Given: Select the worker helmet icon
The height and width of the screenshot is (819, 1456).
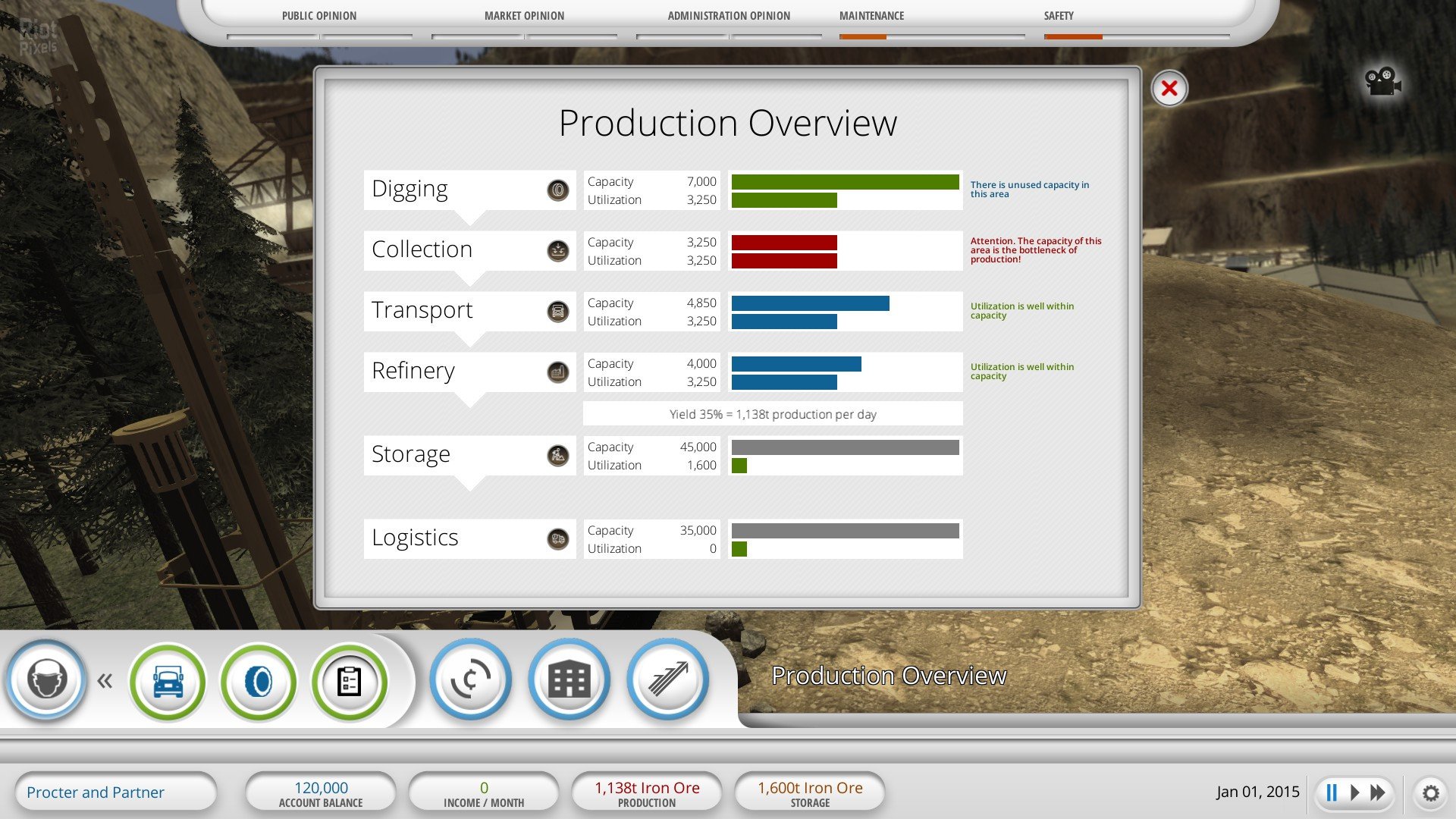Looking at the screenshot, I should point(45,680).
